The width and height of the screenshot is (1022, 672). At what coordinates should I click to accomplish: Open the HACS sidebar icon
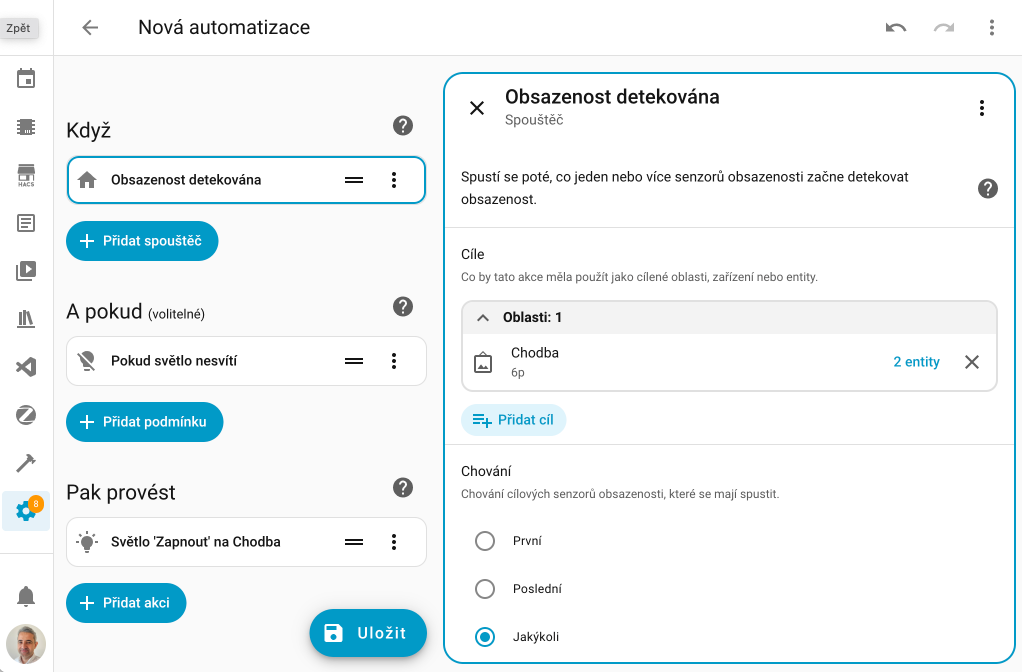(x=26, y=175)
